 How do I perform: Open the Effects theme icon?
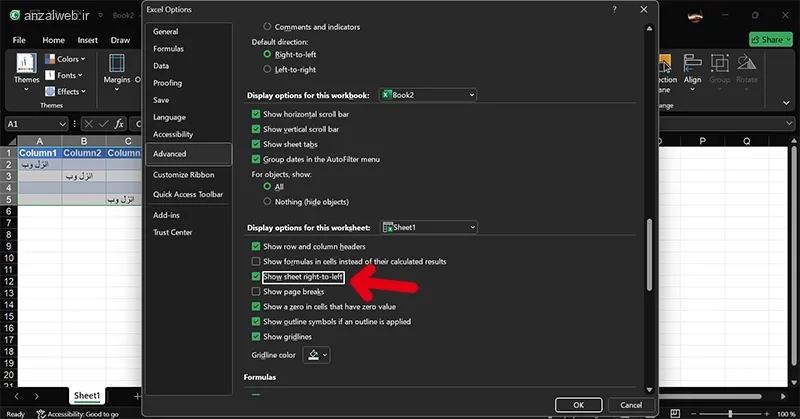pos(50,91)
